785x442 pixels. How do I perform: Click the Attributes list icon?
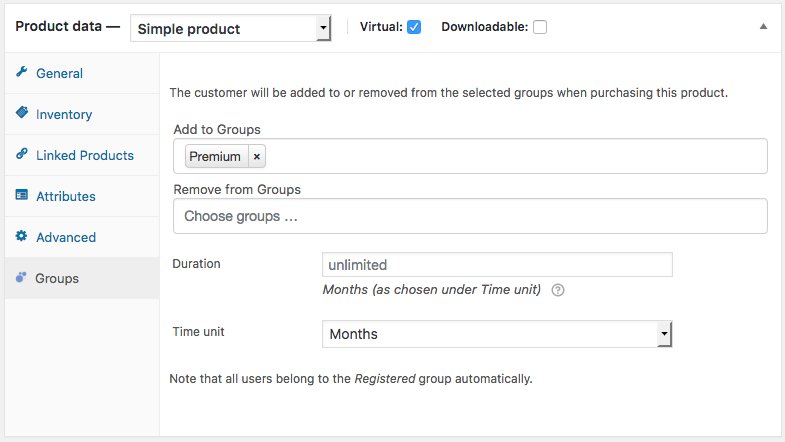[x=22, y=195]
